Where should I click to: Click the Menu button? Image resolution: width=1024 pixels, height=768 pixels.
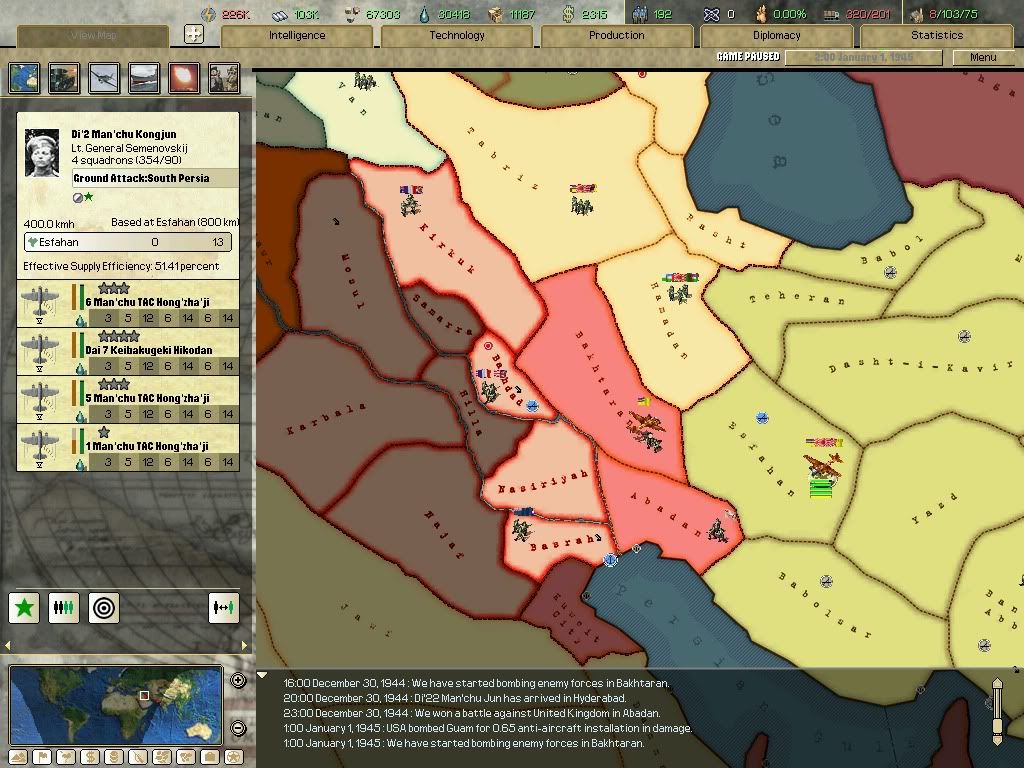coord(983,57)
